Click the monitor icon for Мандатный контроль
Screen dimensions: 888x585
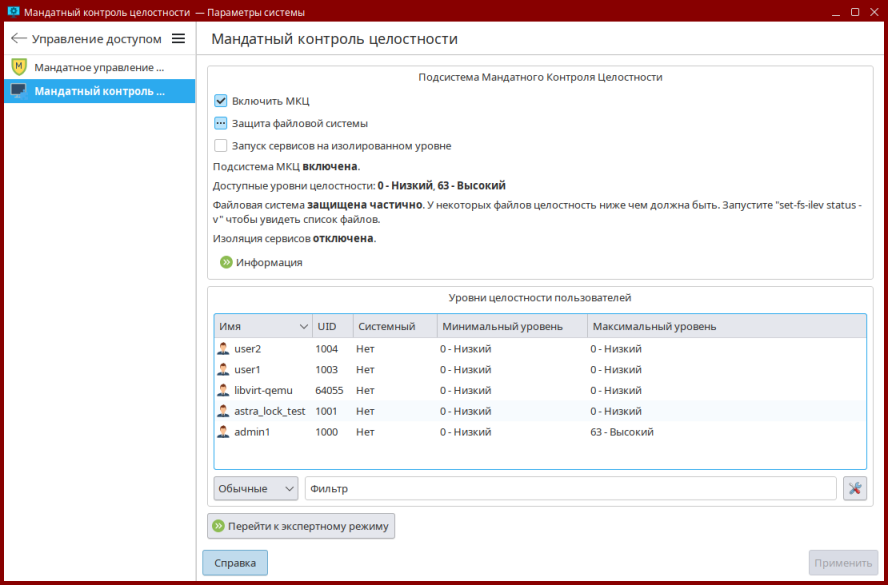click(x=18, y=91)
